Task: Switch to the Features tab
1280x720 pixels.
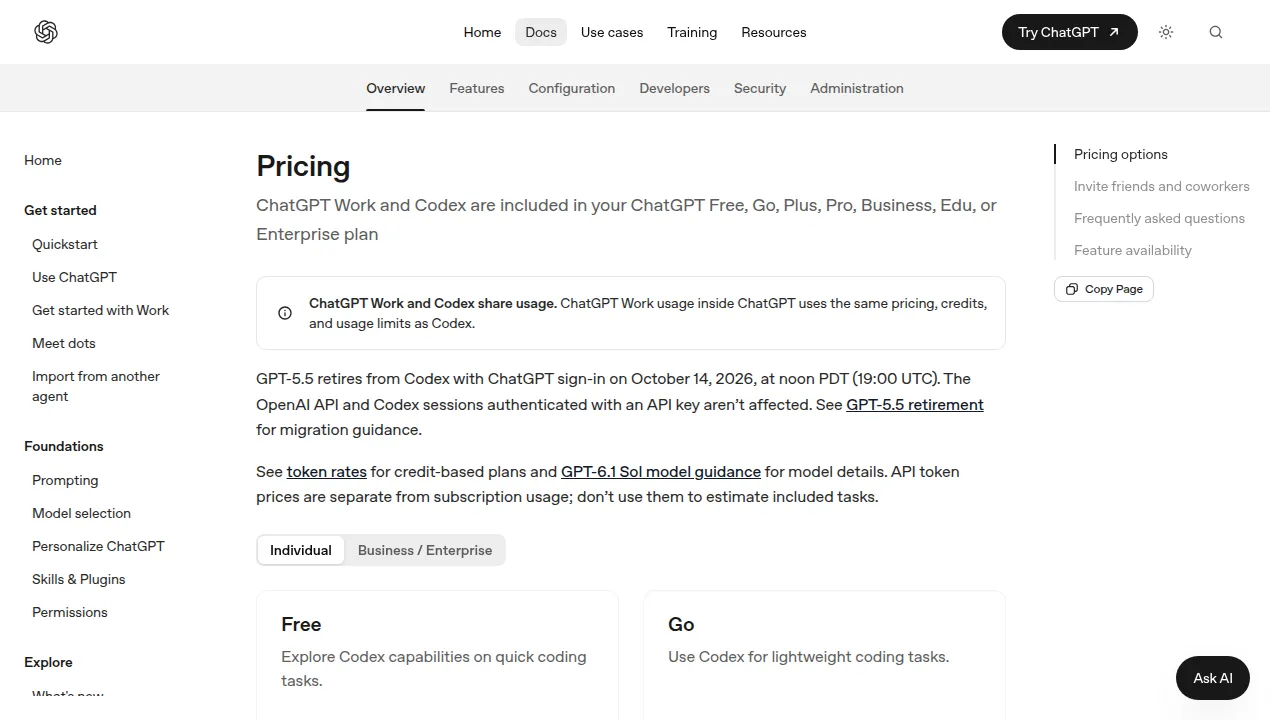Action: click(x=477, y=88)
